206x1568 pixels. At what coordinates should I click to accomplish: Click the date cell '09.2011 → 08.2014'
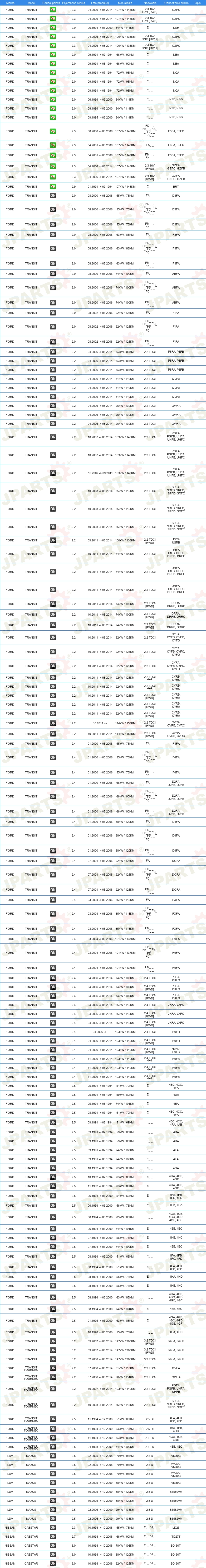(x=100, y=541)
